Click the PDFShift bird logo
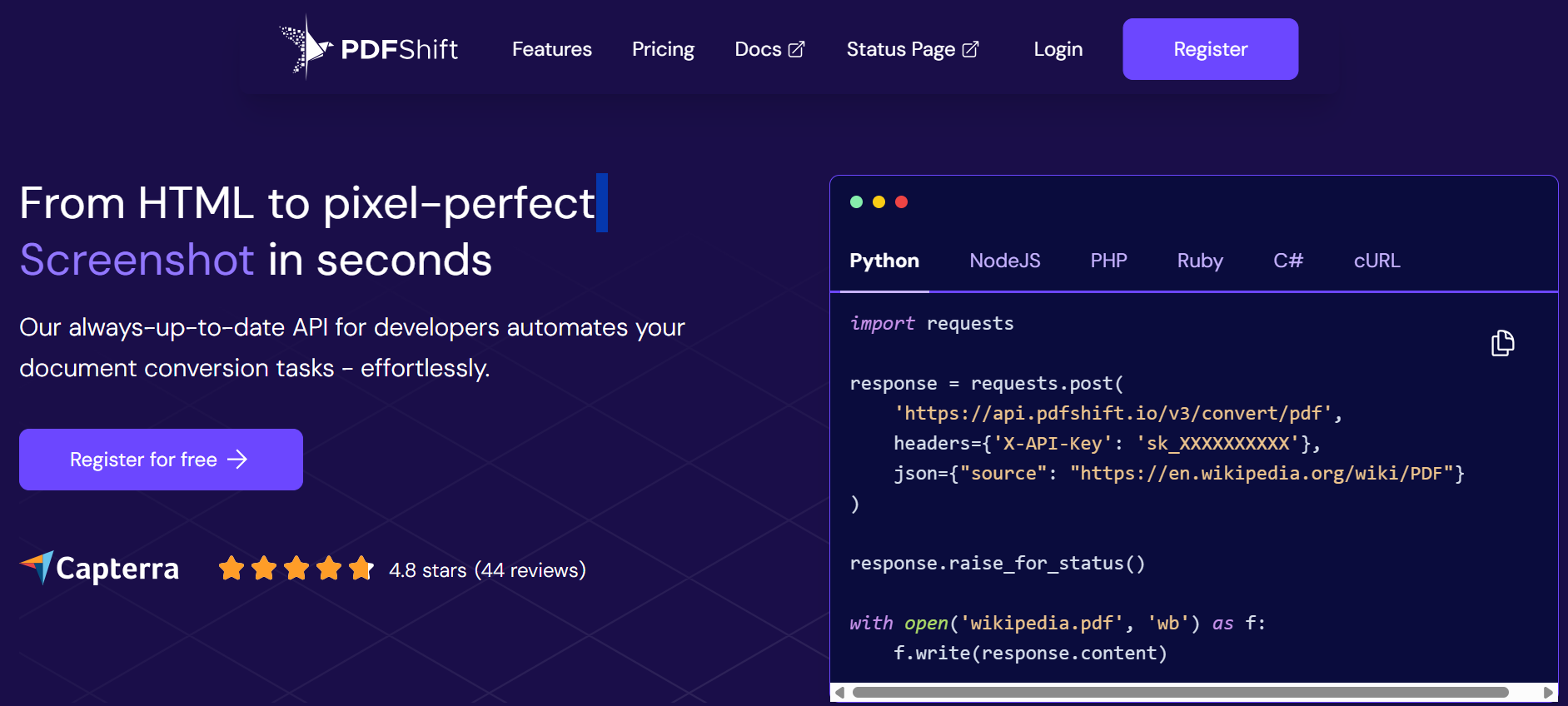The width and height of the screenshot is (1568, 706). 306,48
